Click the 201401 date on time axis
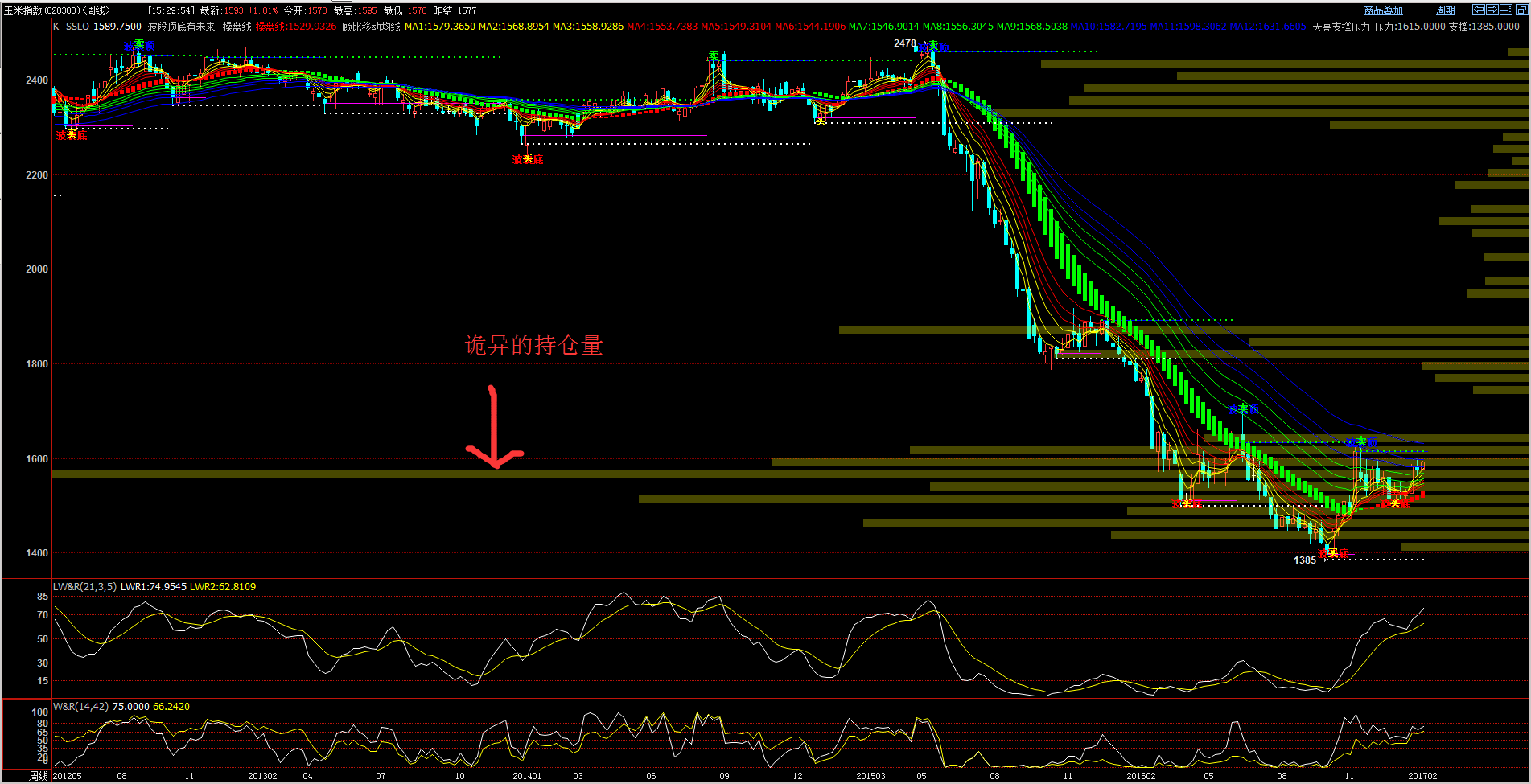The width and height of the screenshot is (1531, 784). click(x=527, y=776)
